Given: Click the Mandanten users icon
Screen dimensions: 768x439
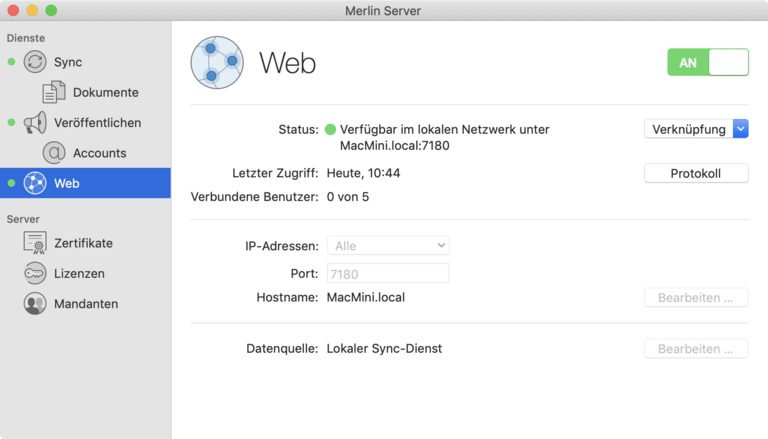Looking at the screenshot, I should (35, 304).
